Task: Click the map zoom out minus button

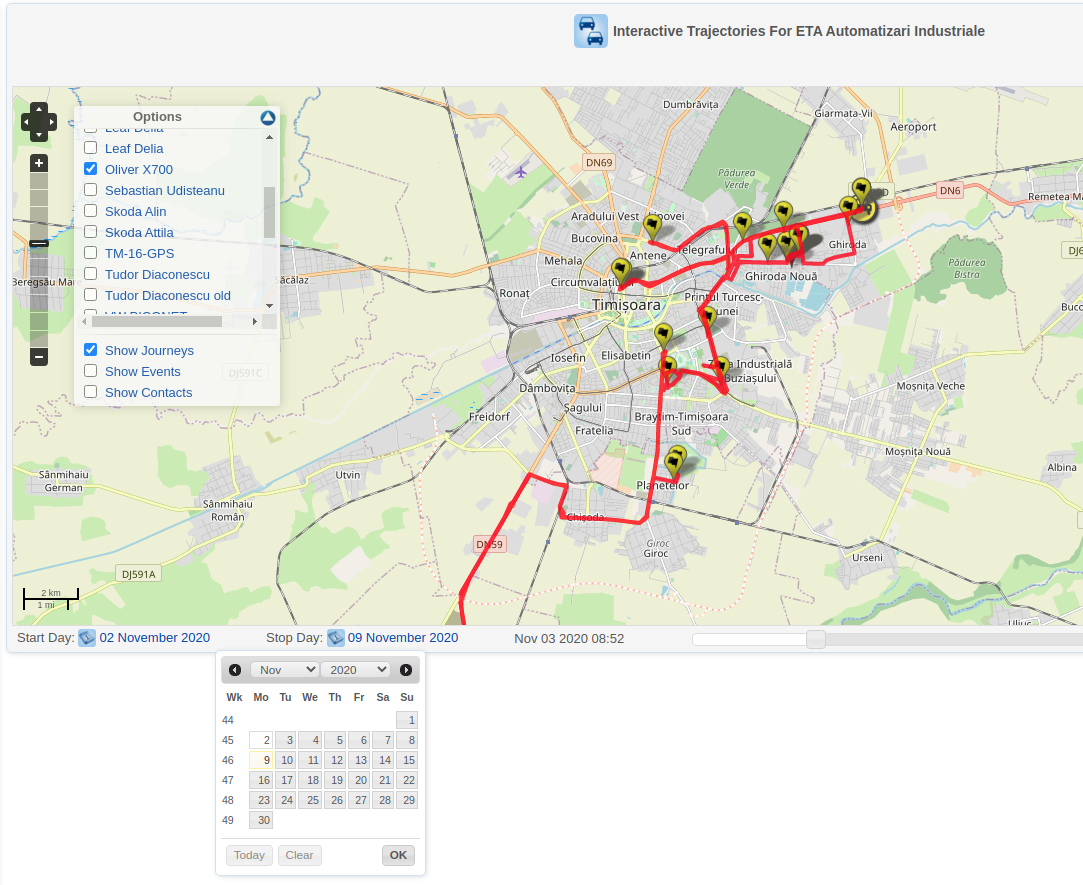Action: [39, 357]
